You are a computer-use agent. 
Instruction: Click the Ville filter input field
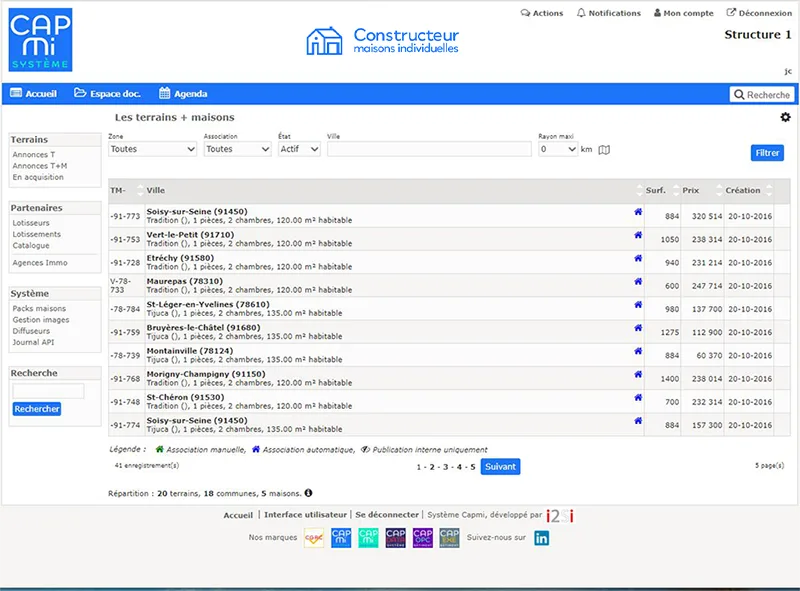tap(429, 149)
